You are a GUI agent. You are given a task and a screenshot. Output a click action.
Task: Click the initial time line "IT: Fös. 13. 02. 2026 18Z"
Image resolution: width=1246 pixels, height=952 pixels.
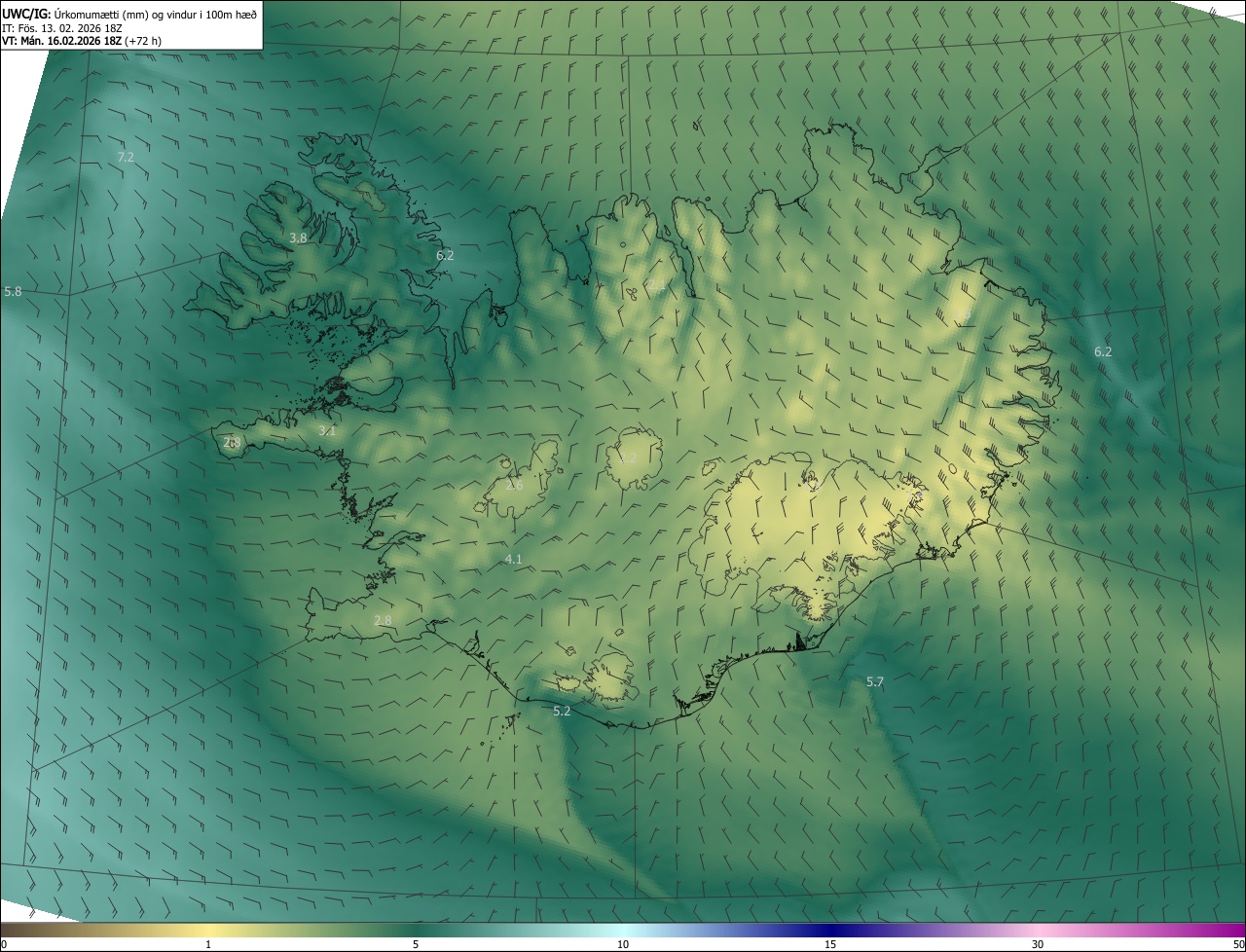coord(62,28)
